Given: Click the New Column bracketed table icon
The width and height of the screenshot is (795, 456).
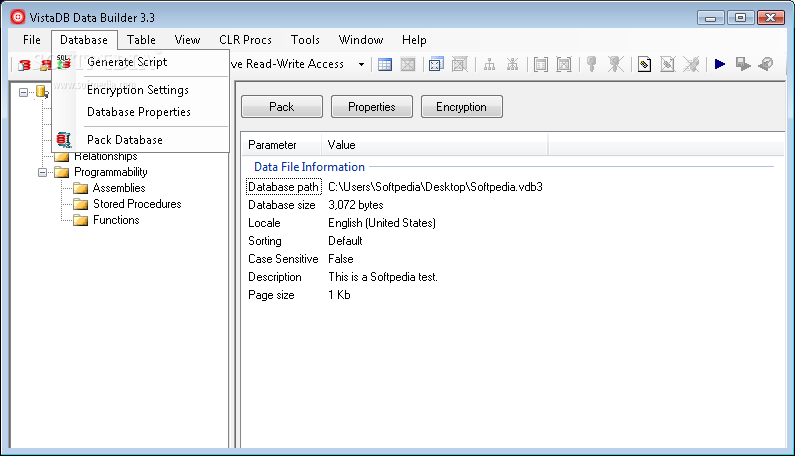Looking at the screenshot, I should tap(541, 64).
